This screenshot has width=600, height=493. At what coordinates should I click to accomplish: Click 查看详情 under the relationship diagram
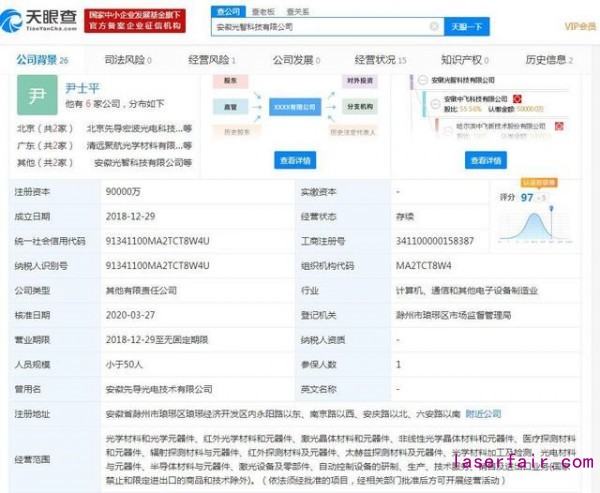pos(295,160)
